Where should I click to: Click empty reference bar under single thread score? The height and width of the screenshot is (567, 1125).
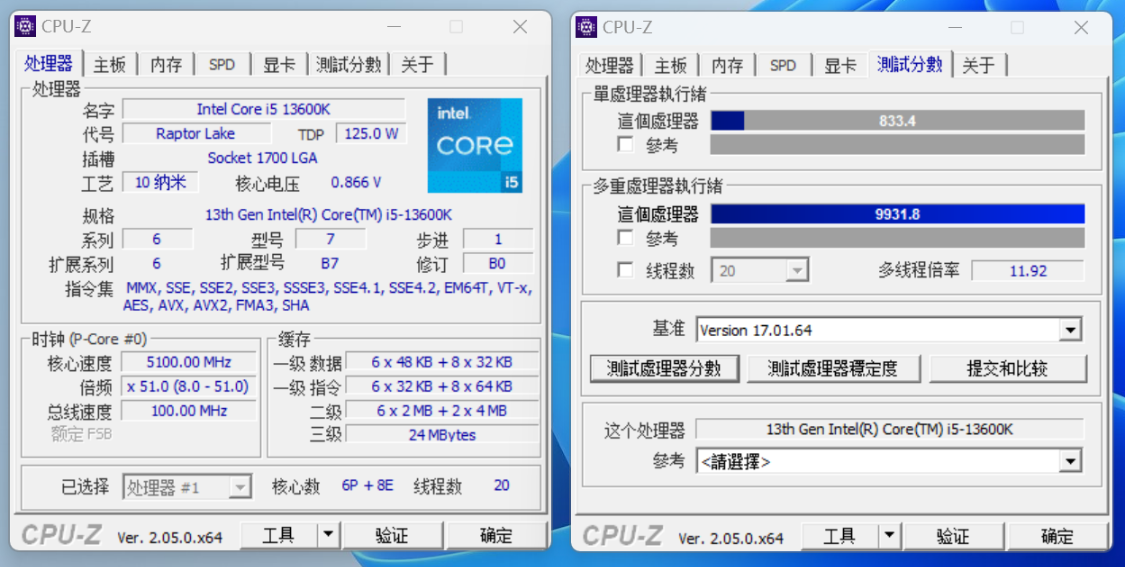[898, 145]
